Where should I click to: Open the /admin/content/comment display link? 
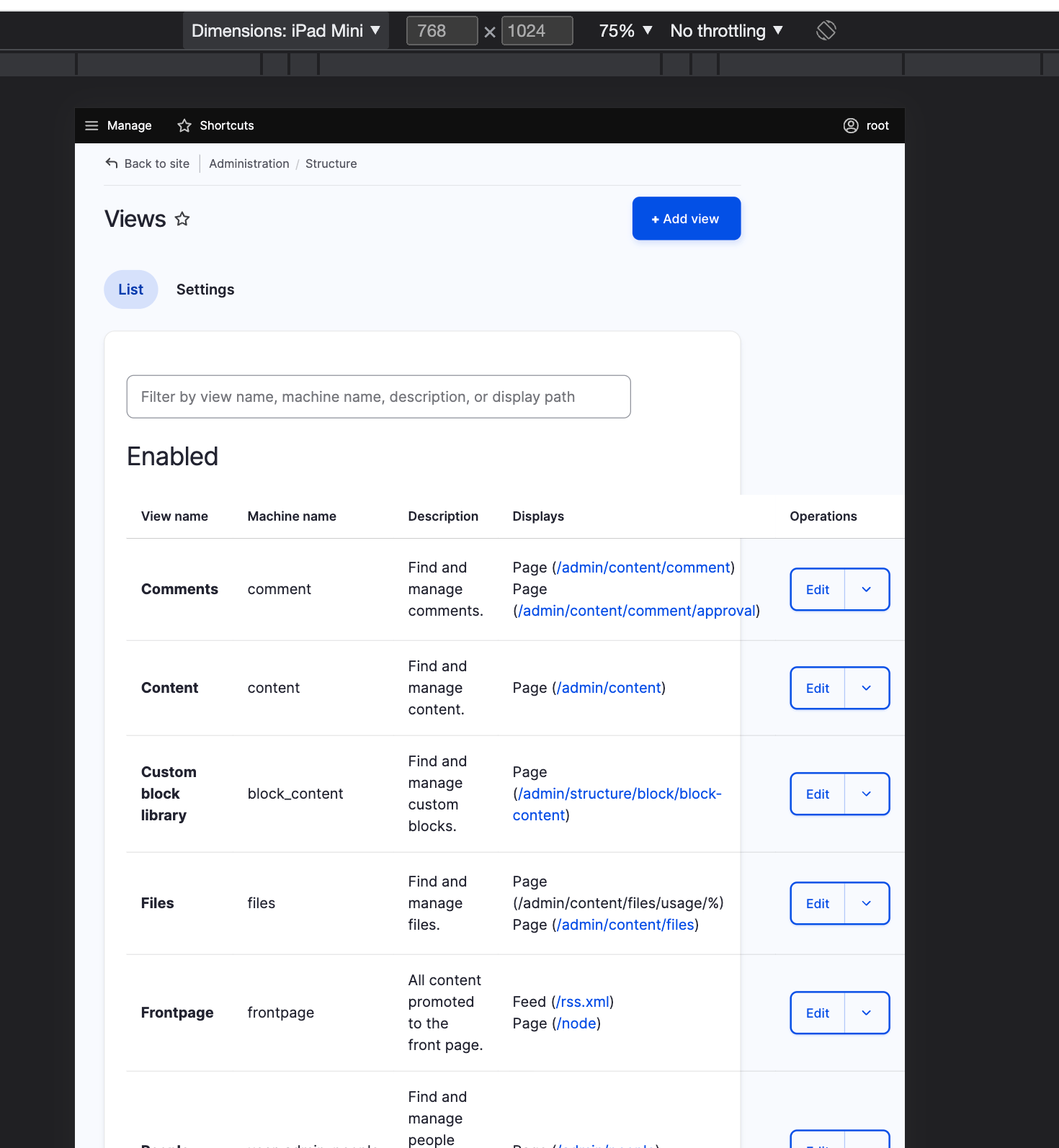(644, 568)
